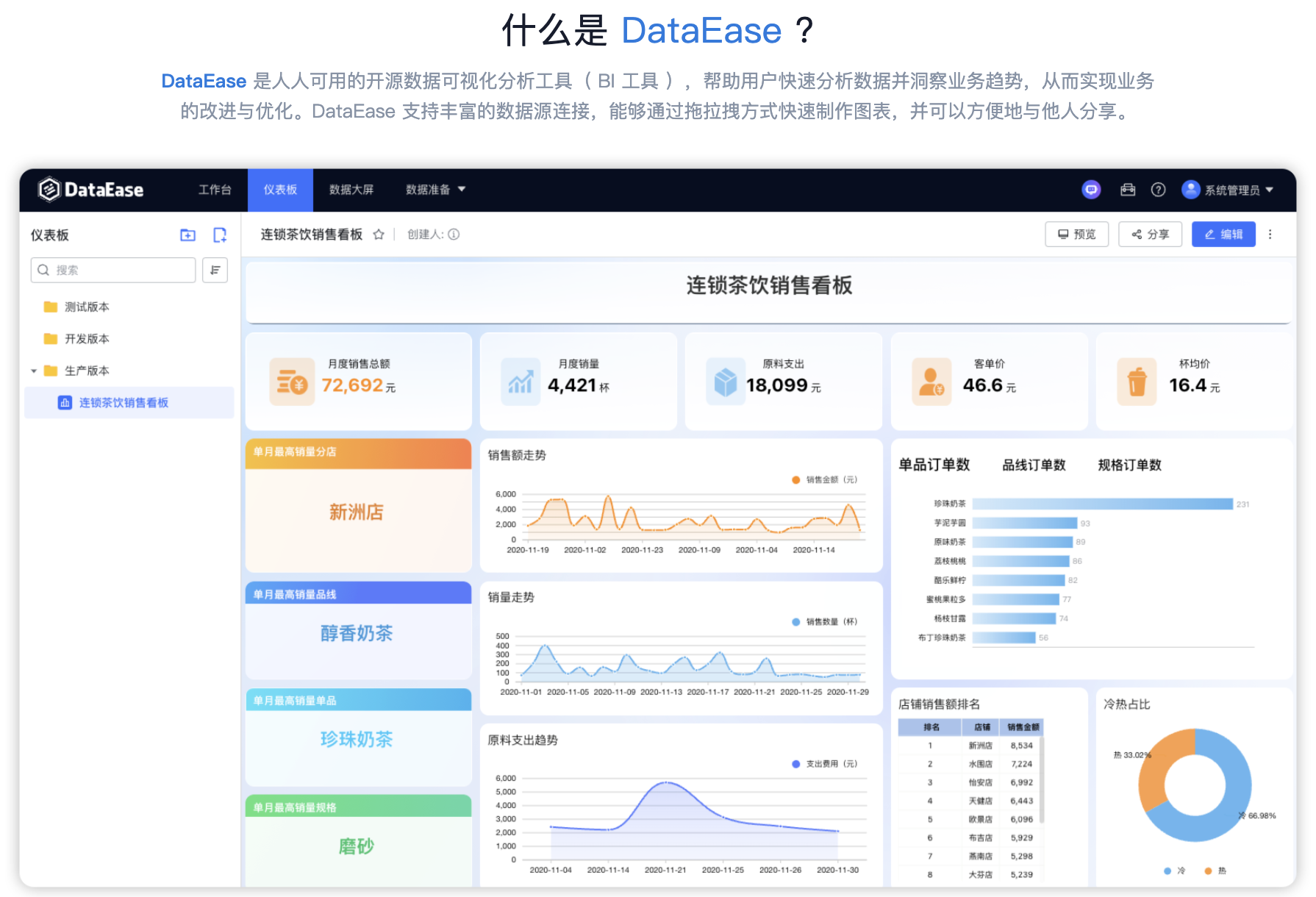Click the 分享 button

[1150, 235]
